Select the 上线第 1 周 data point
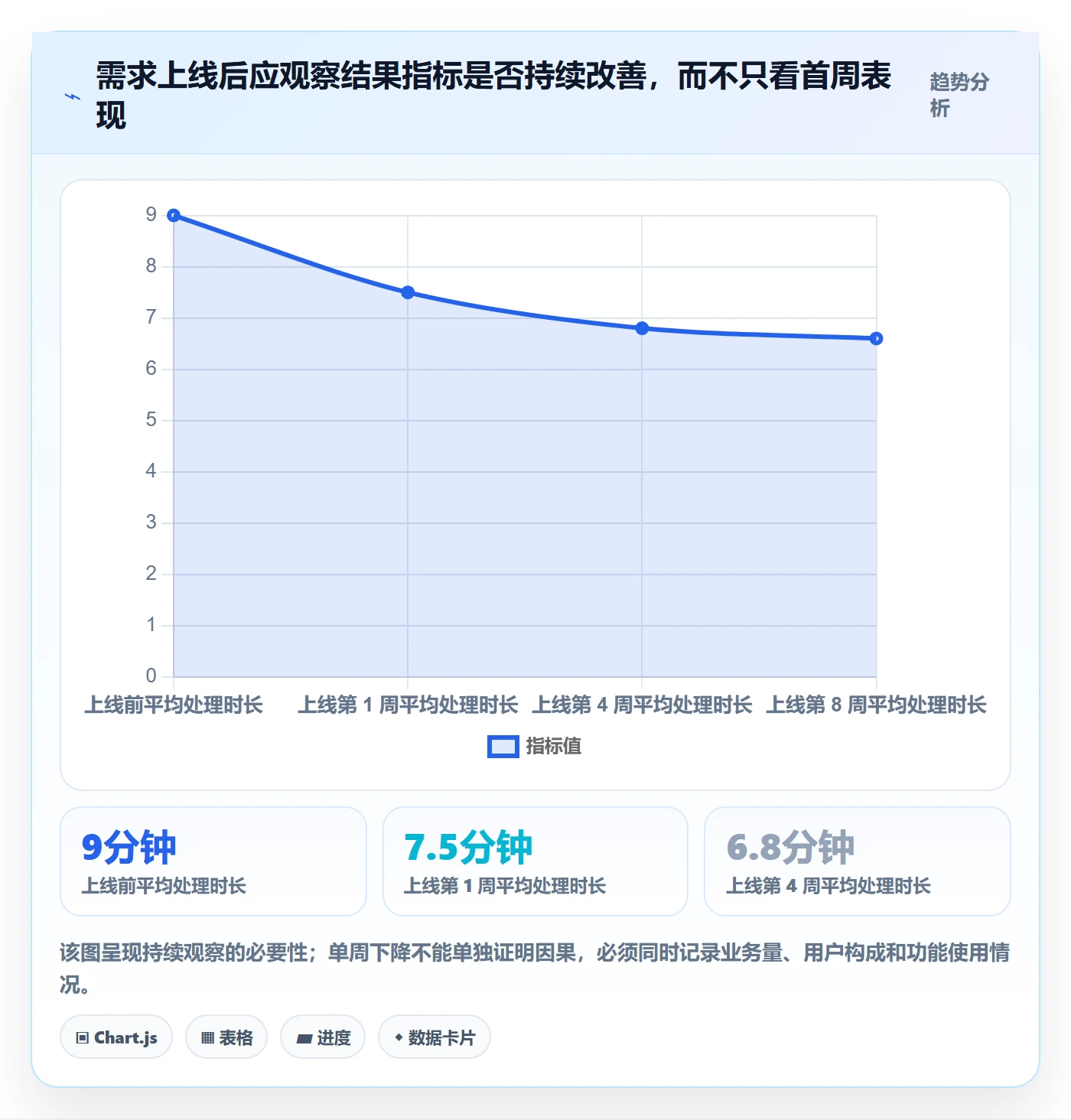The width and height of the screenshot is (1071, 1120). (x=408, y=292)
